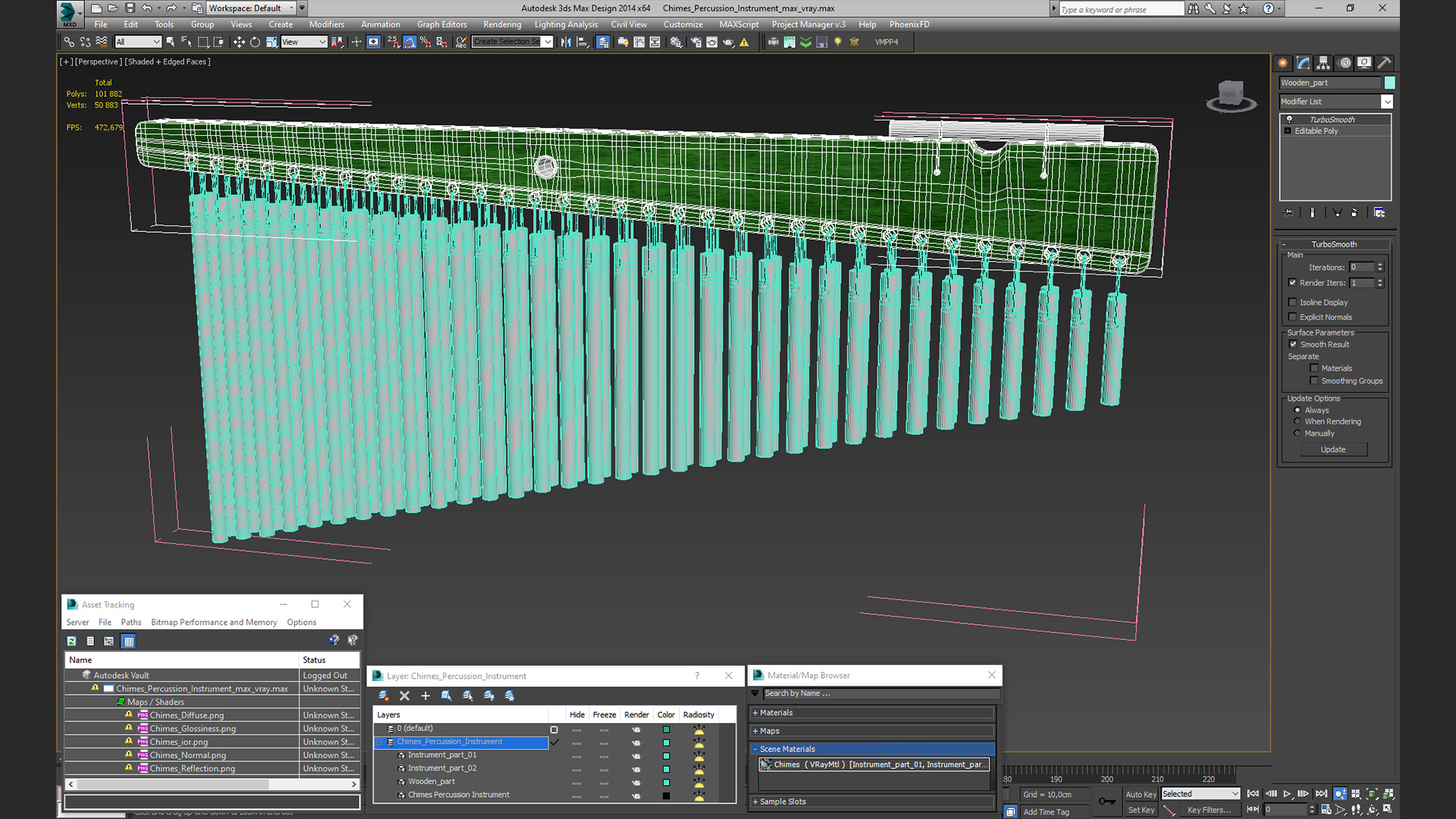Image resolution: width=1456 pixels, height=819 pixels.
Task: Click the Maximize Viewport Toggle icon
Action: pyautogui.click(x=1388, y=809)
